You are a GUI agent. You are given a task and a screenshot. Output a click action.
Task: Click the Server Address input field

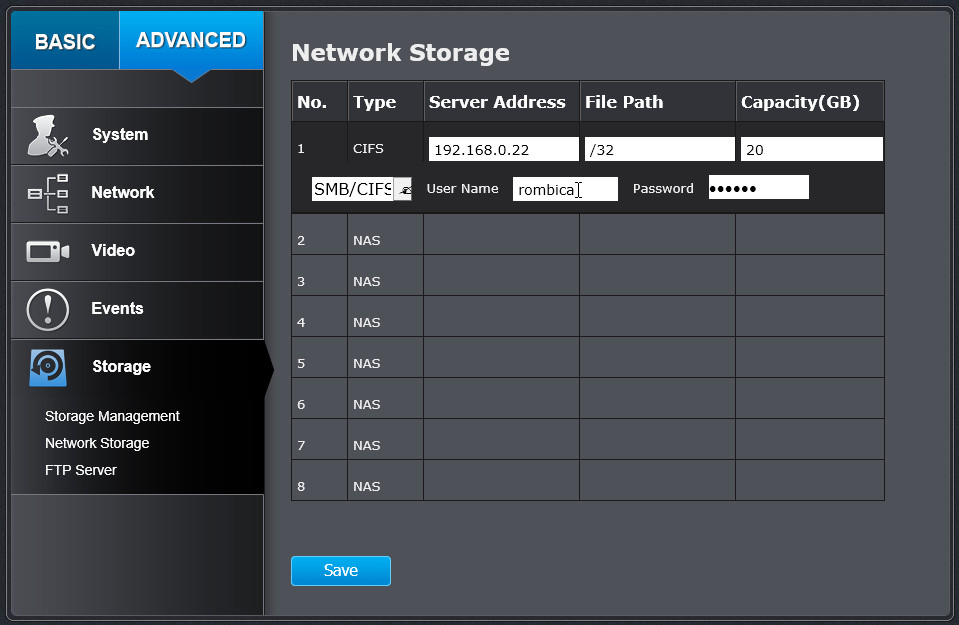point(503,150)
